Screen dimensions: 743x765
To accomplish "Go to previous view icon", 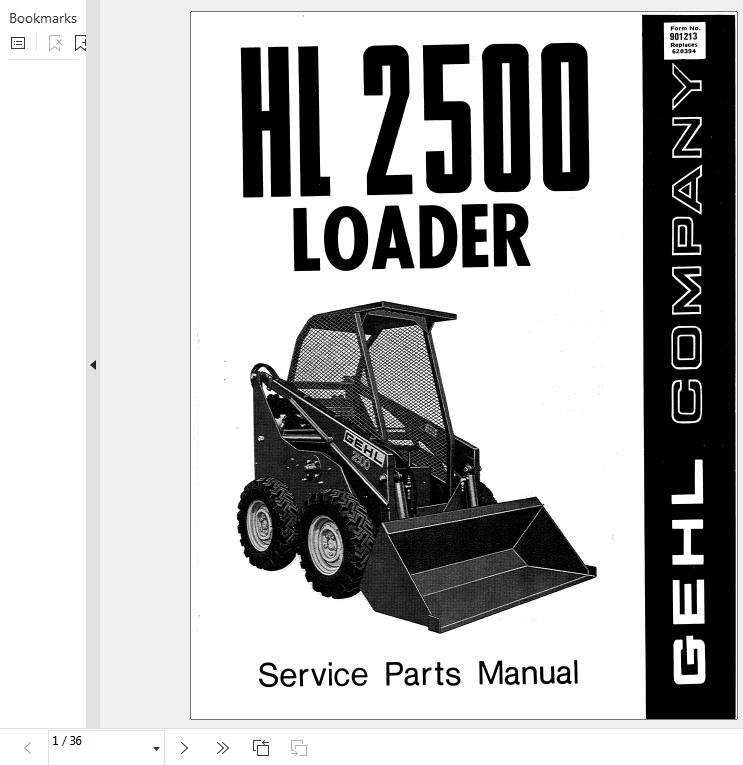I will point(261,748).
